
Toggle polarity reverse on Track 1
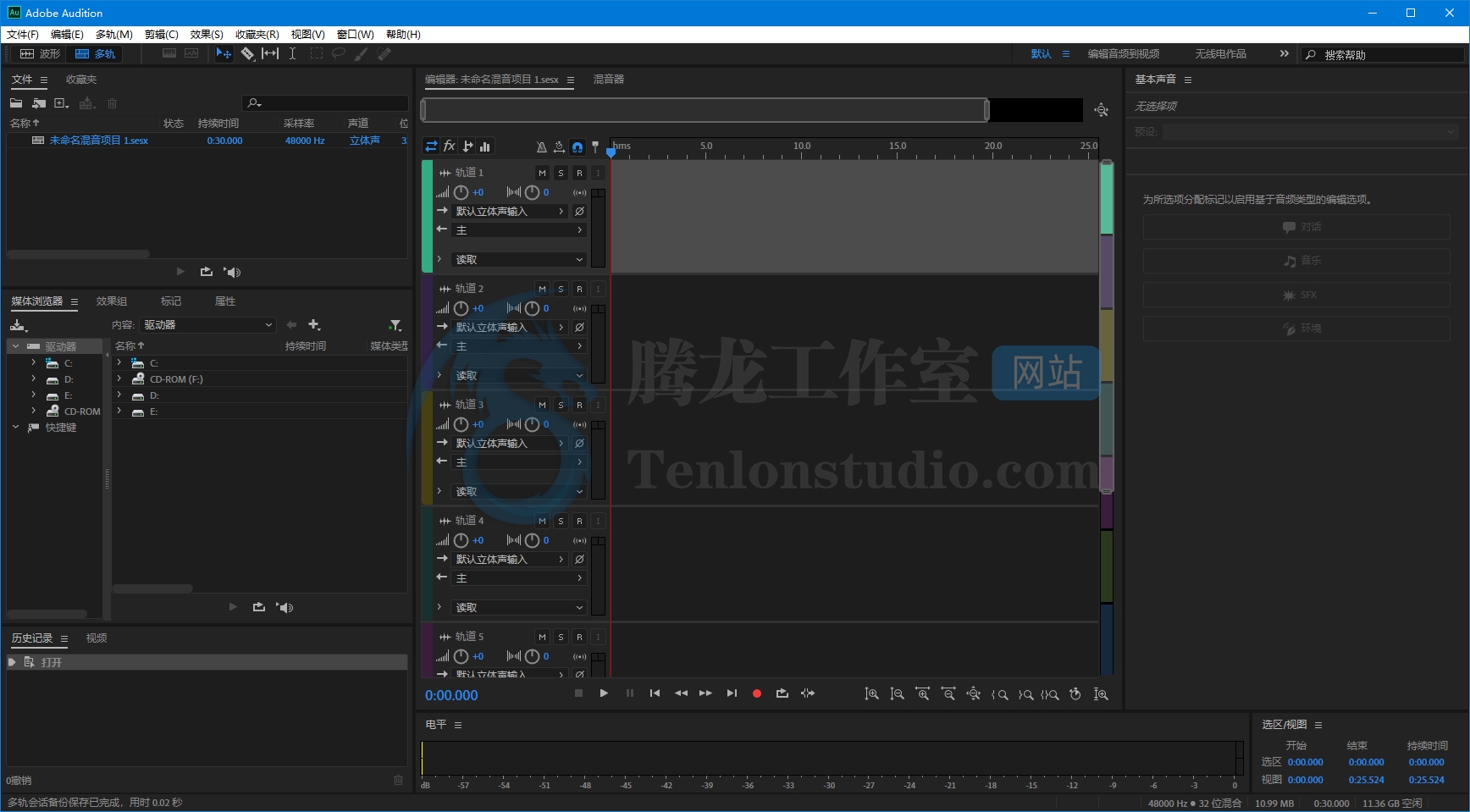click(x=579, y=212)
